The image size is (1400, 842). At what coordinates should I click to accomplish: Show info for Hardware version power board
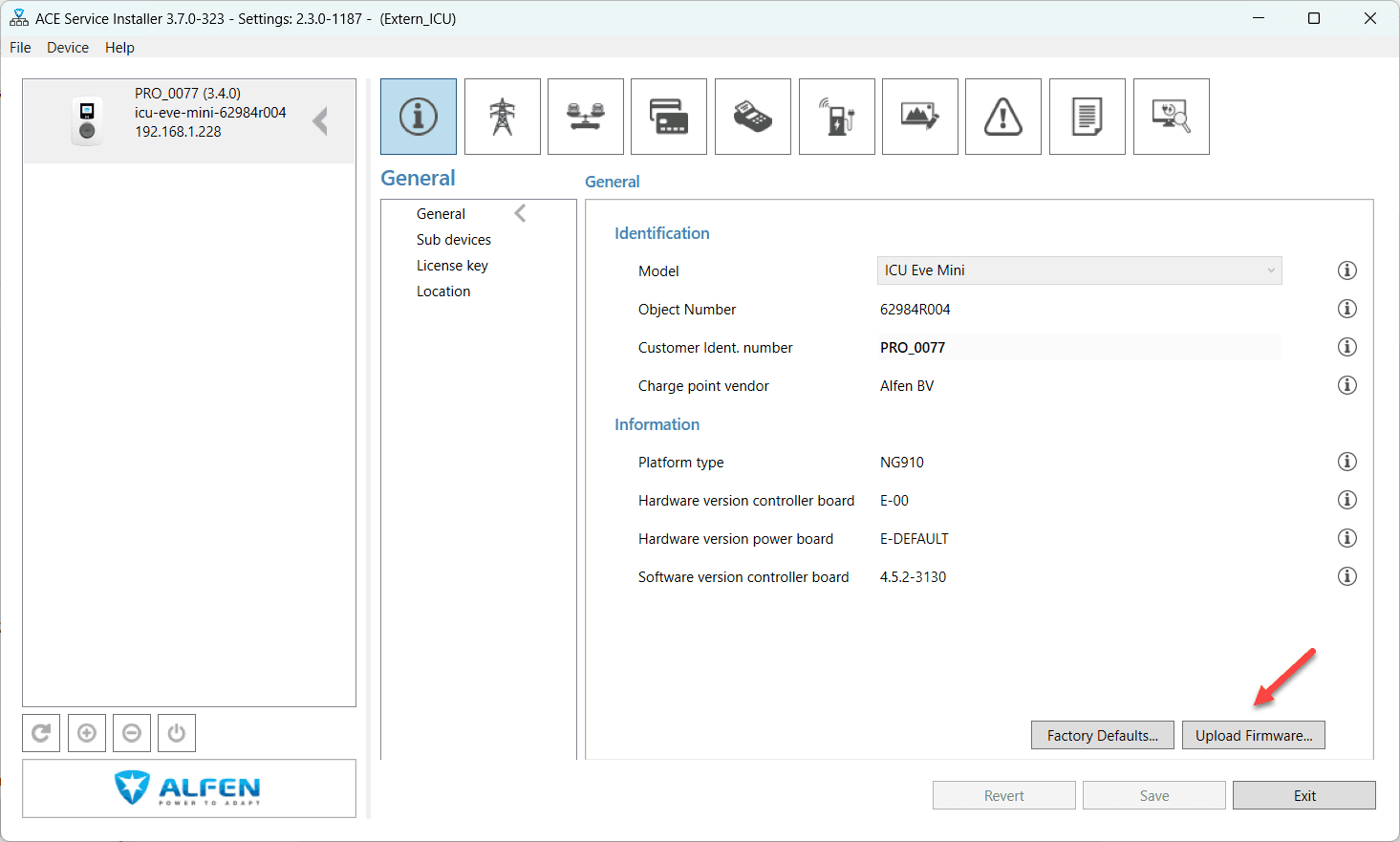(1347, 538)
